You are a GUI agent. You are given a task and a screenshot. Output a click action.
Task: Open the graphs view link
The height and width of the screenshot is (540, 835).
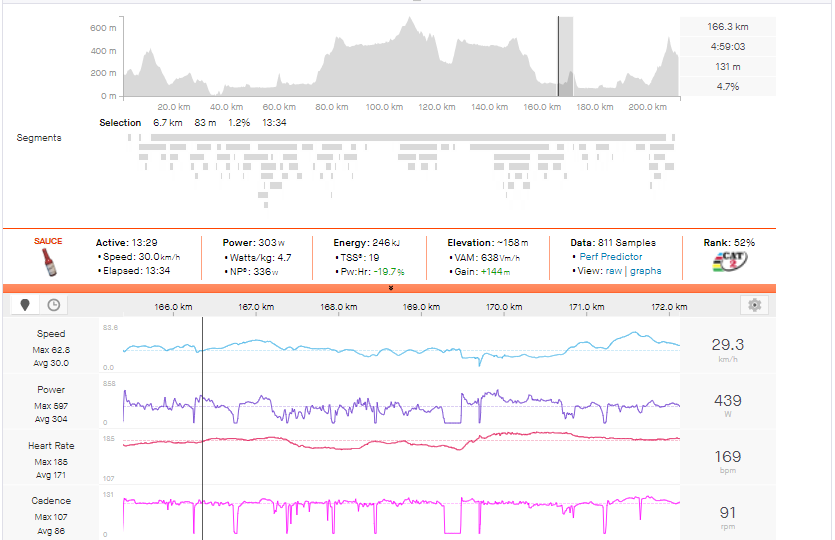pos(645,271)
